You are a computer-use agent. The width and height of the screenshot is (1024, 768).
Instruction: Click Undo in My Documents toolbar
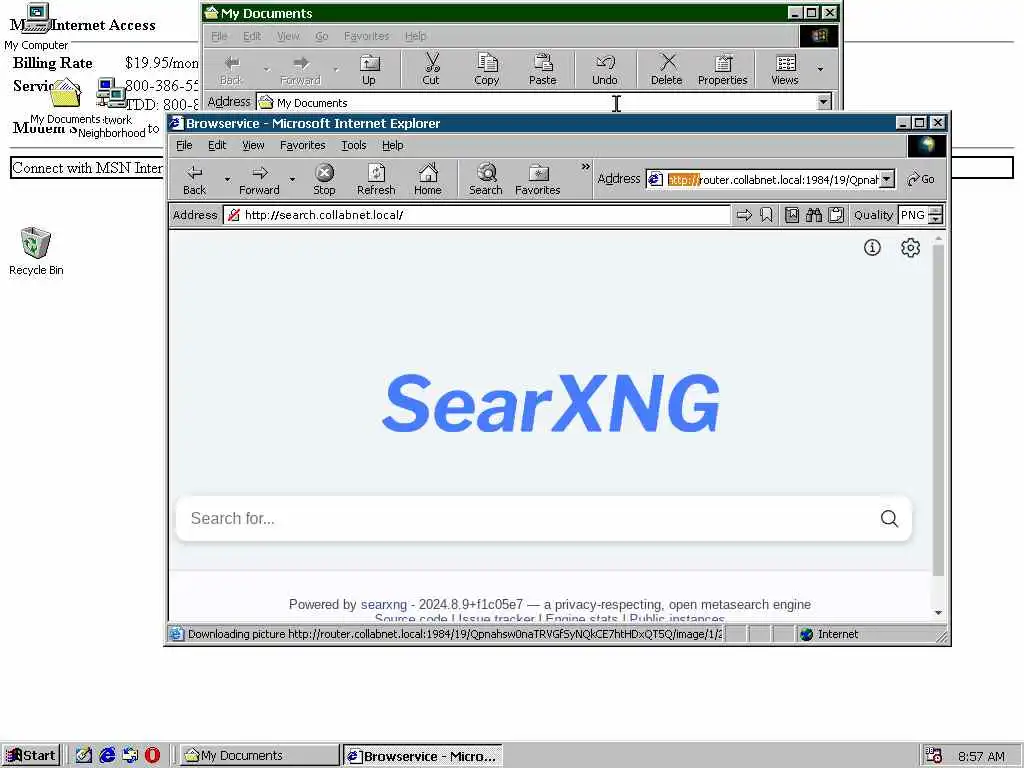605,69
